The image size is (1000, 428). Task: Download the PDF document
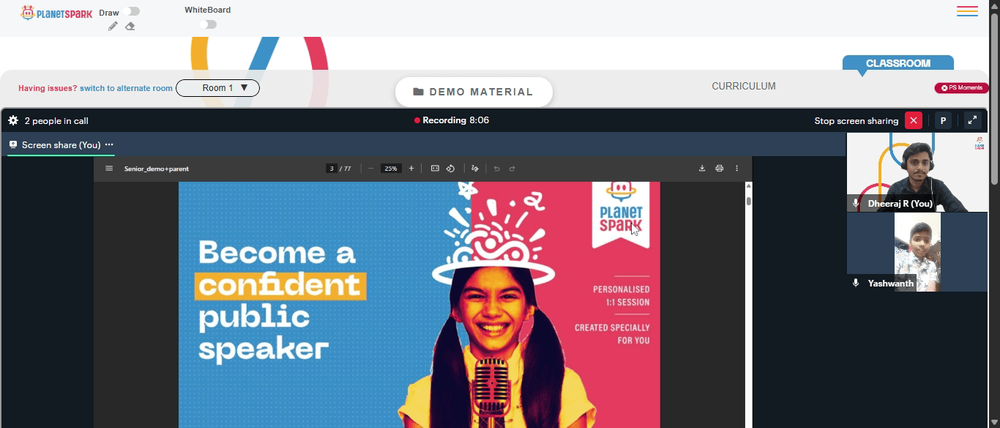click(x=702, y=168)
